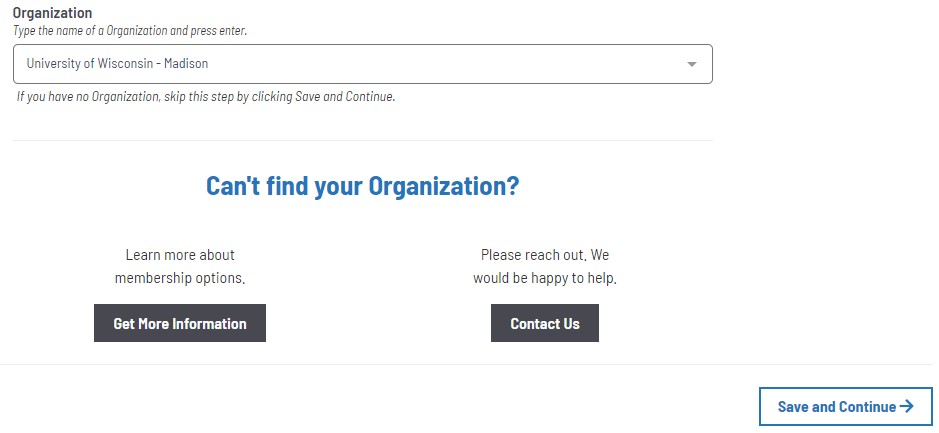Screen dimensions: 939x433
Task: Click the 'Learn more about' text line
Action: [180, 255]
